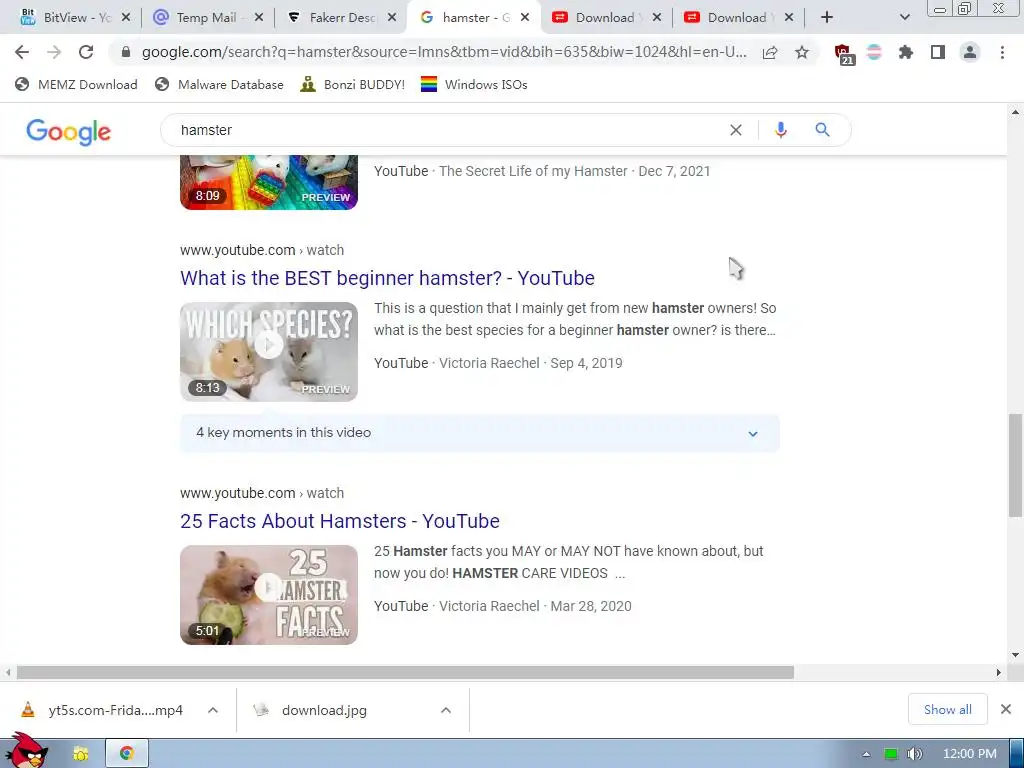Close the downloads bar

click(x=1006, y=709)
